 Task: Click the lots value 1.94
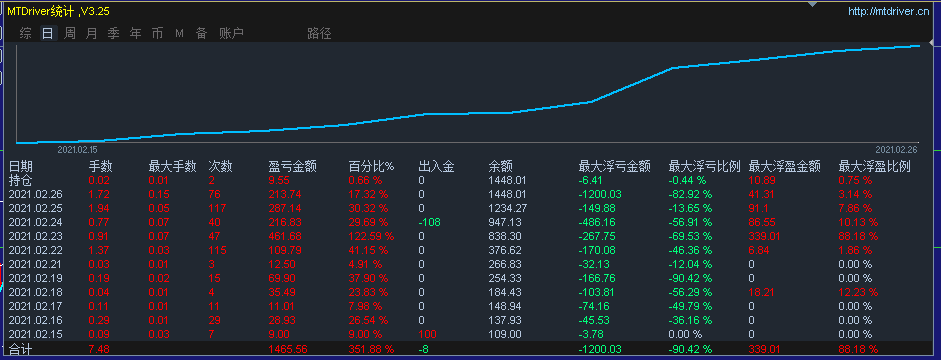pos(99,208)
